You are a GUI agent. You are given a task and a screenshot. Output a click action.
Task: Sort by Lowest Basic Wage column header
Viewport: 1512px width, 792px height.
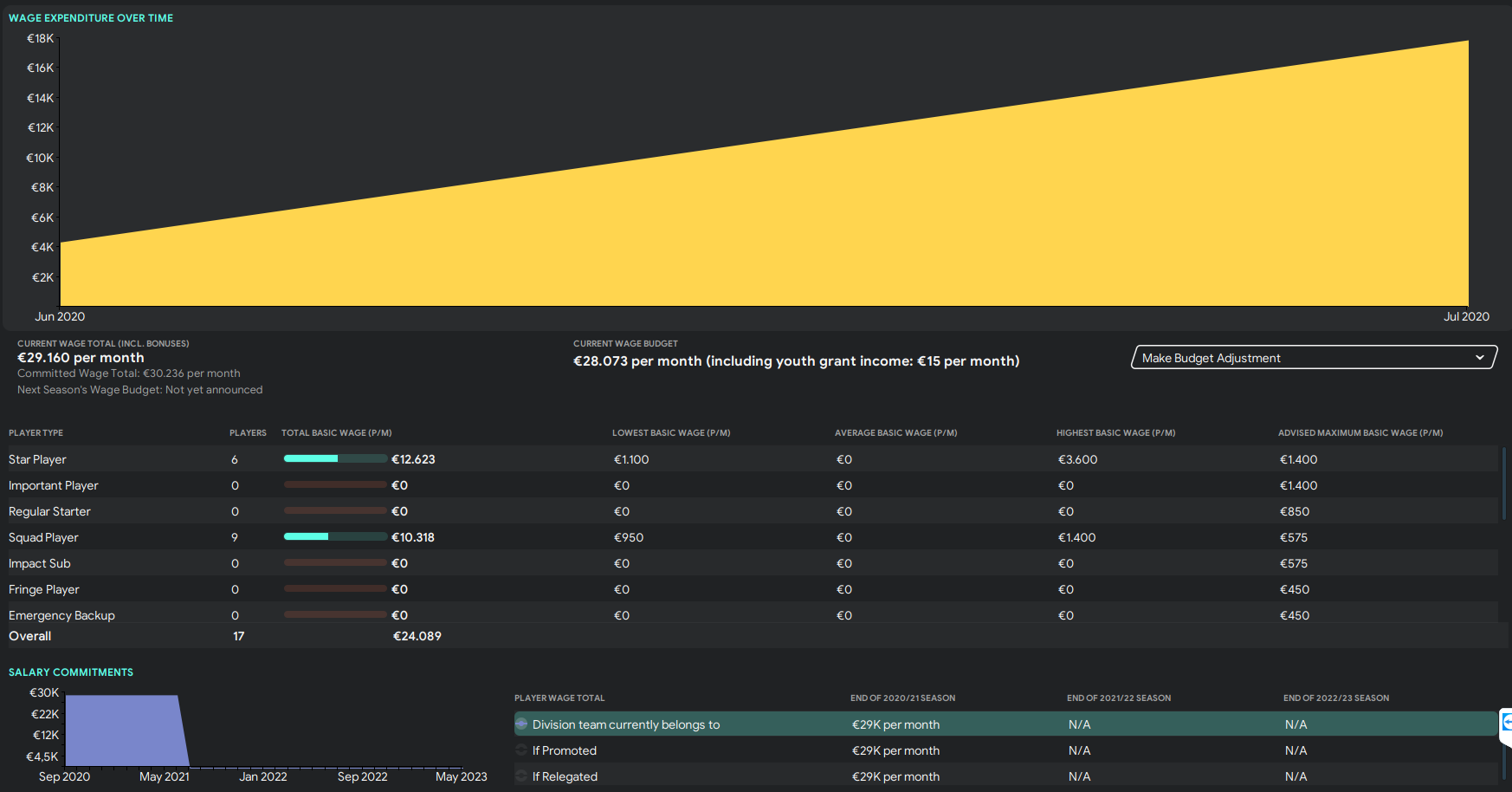click(x=671, y=433)
